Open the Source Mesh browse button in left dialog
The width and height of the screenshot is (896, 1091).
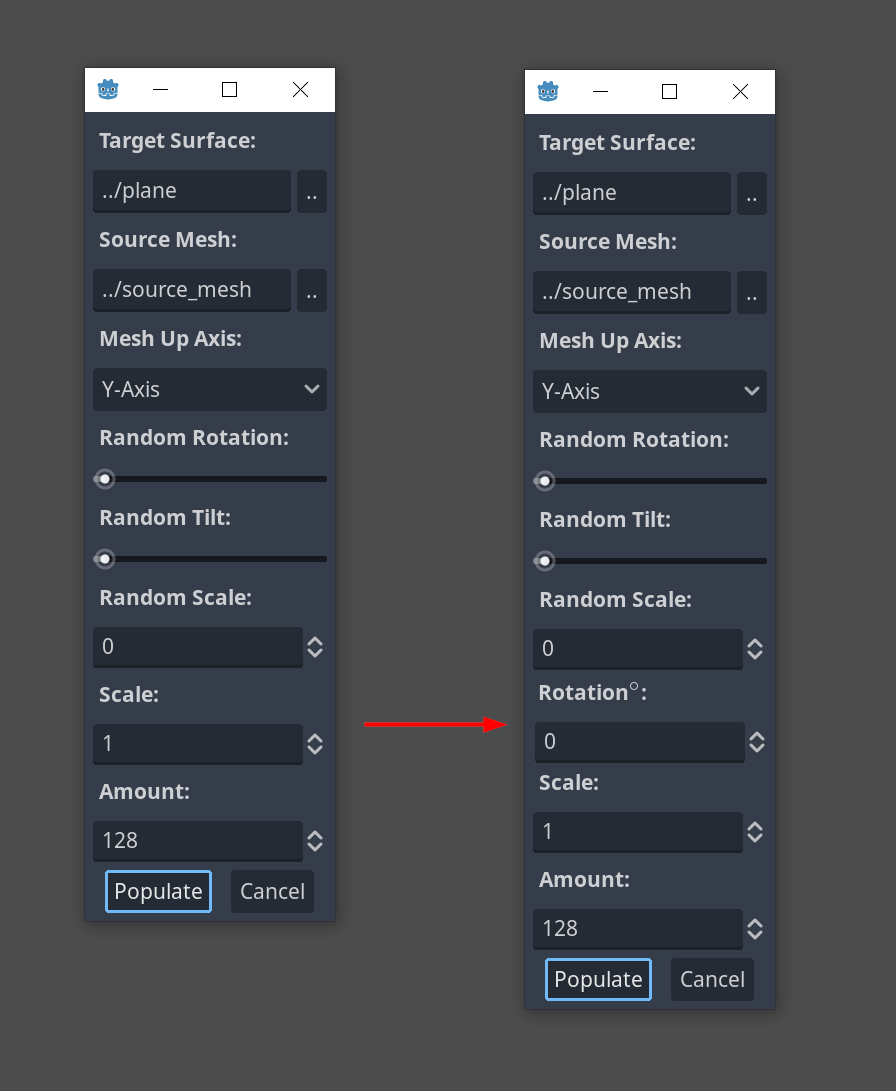pyautogui.click(x=312, y=290)
